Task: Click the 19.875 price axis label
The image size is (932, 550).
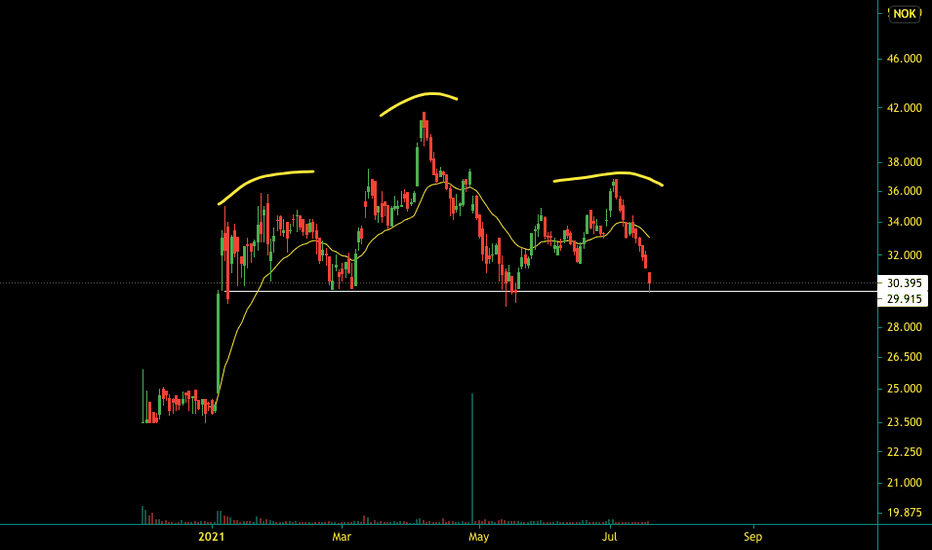Action: tap(904, 513)
